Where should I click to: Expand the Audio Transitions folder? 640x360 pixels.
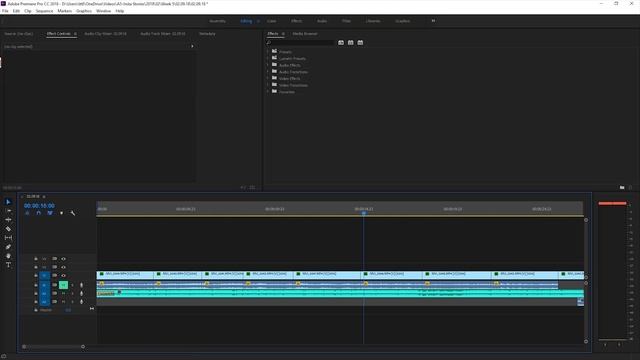click(x=268, y=72)
